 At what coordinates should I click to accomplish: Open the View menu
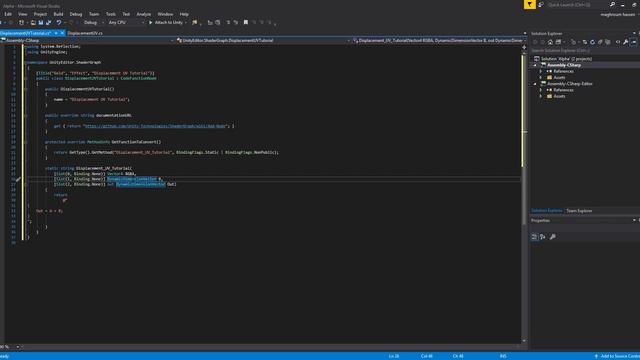22,14
